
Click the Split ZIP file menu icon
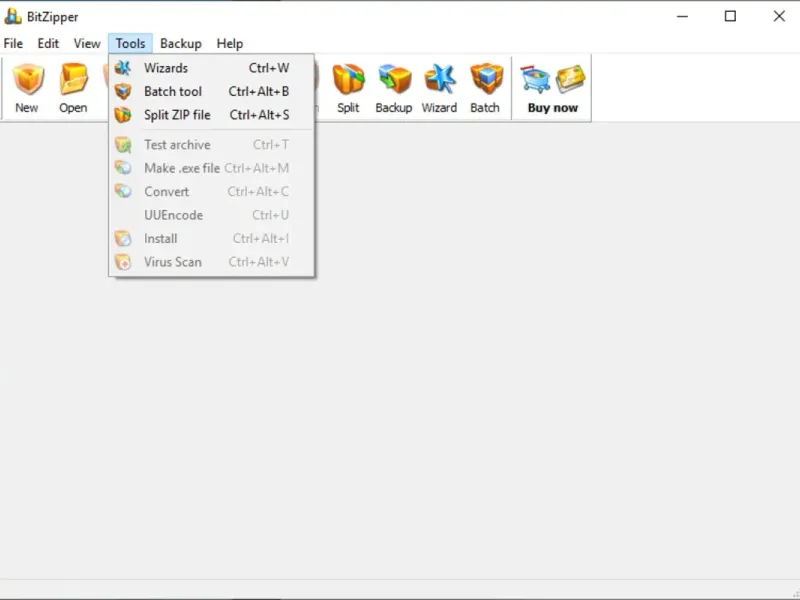pos(122,115)
